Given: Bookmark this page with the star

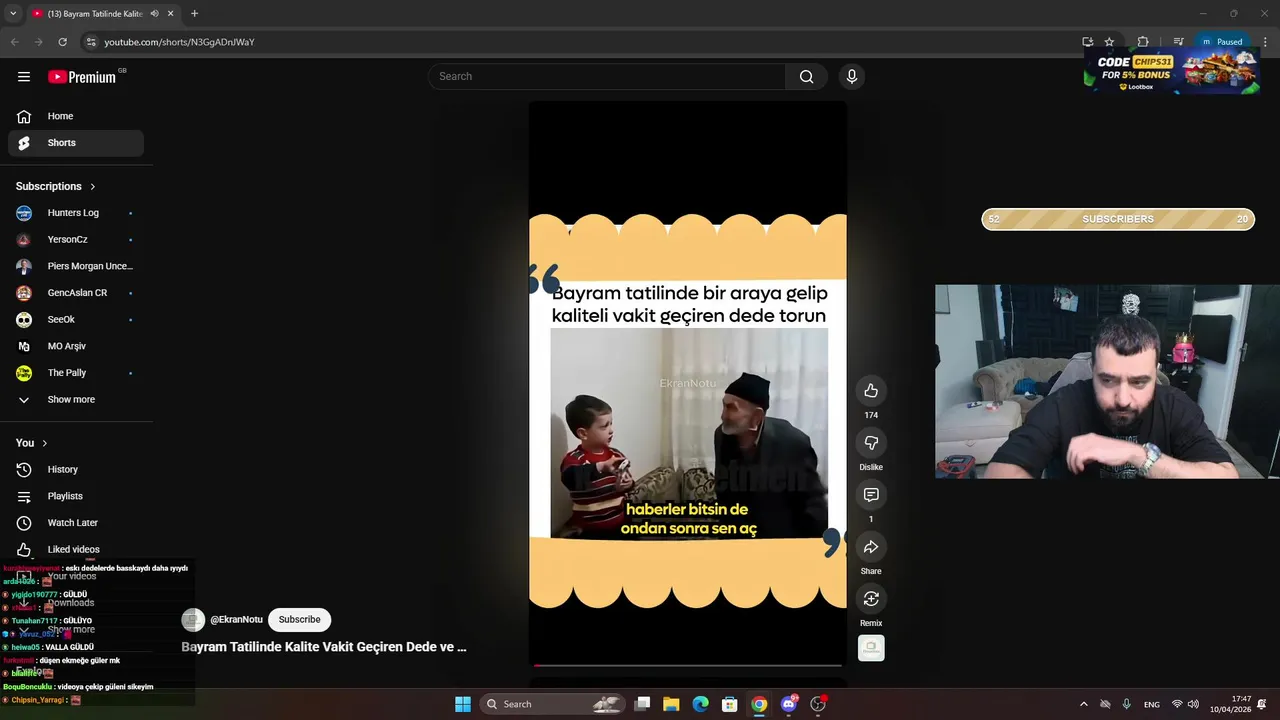Looking at the screenshot, I should point(1109,42).
